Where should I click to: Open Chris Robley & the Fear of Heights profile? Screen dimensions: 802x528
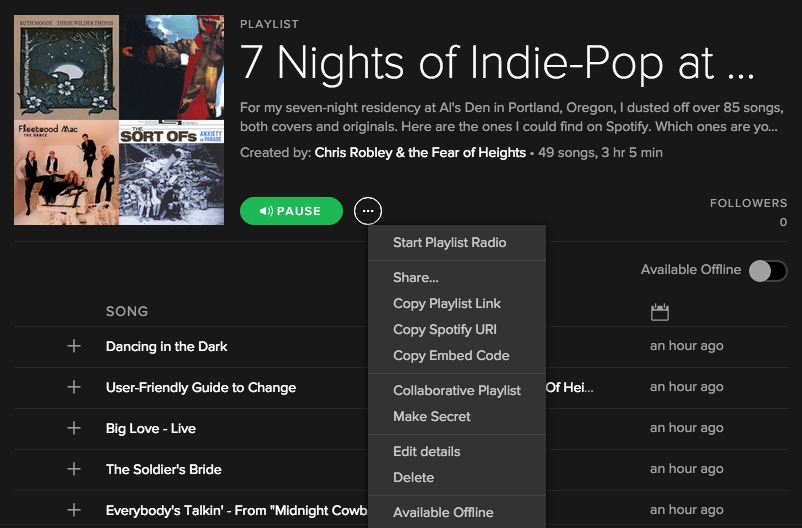coord(420,153)
